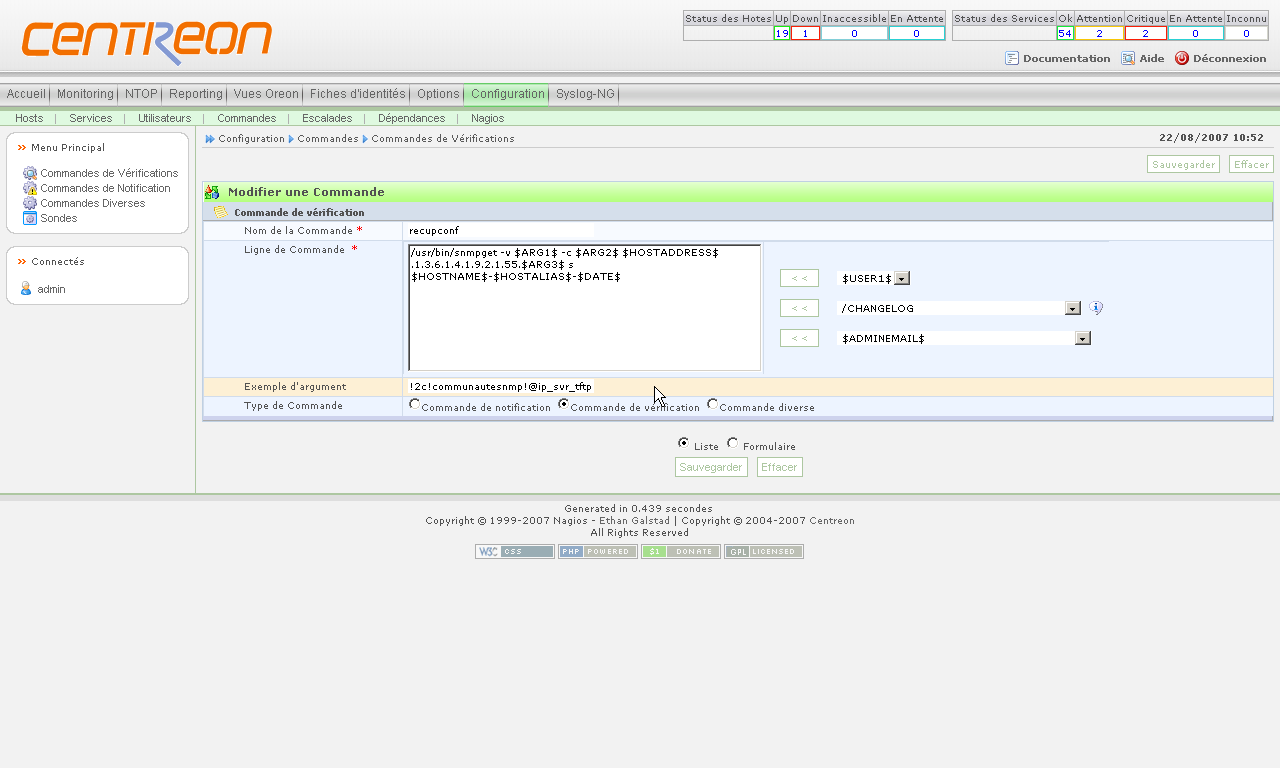The width and height of the screenshot is (1280, 768).
Task: Go to Escalades submenu
Action: (x=327, y=118)
